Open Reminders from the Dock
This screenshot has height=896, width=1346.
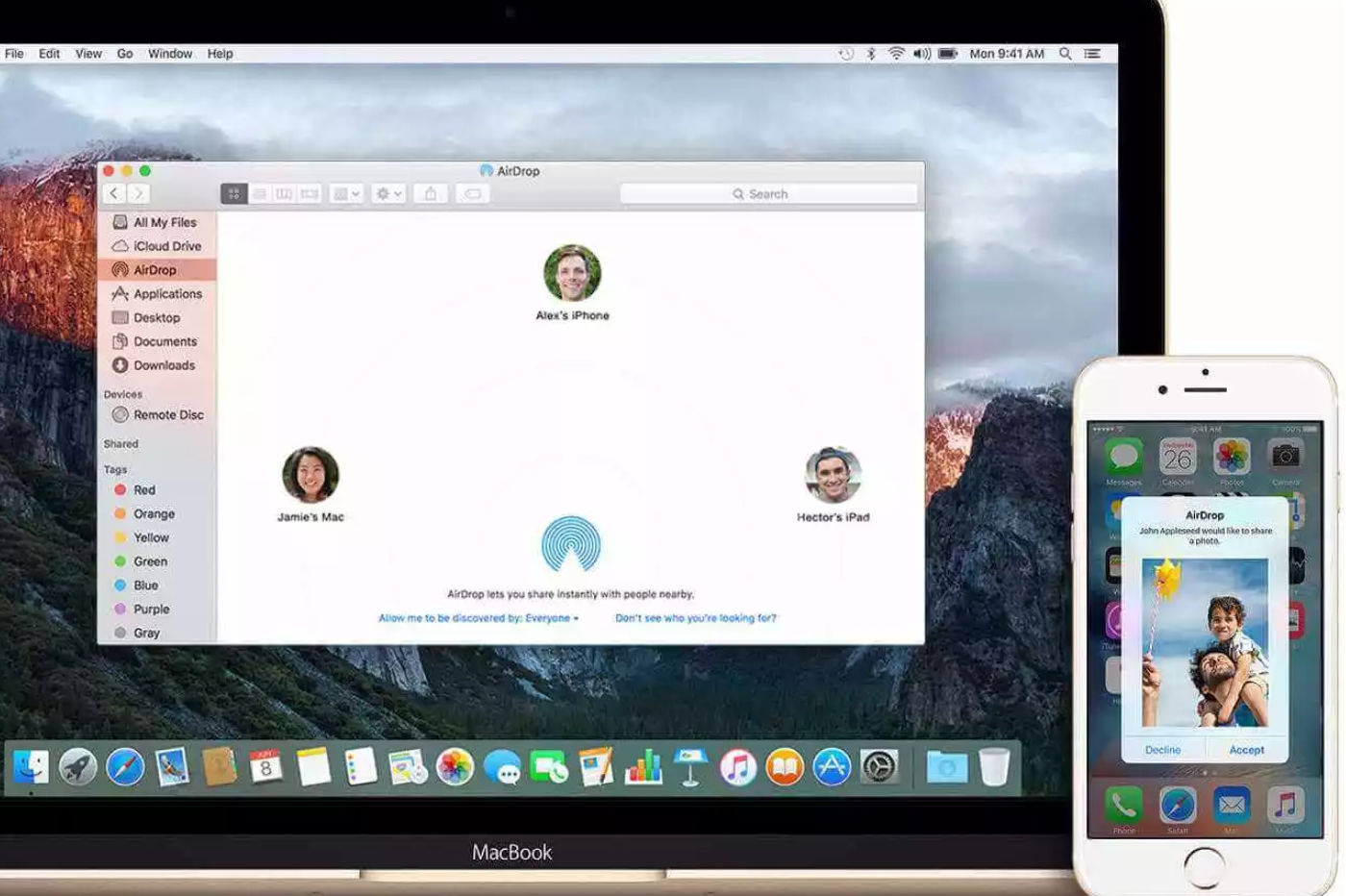[361, 767]
